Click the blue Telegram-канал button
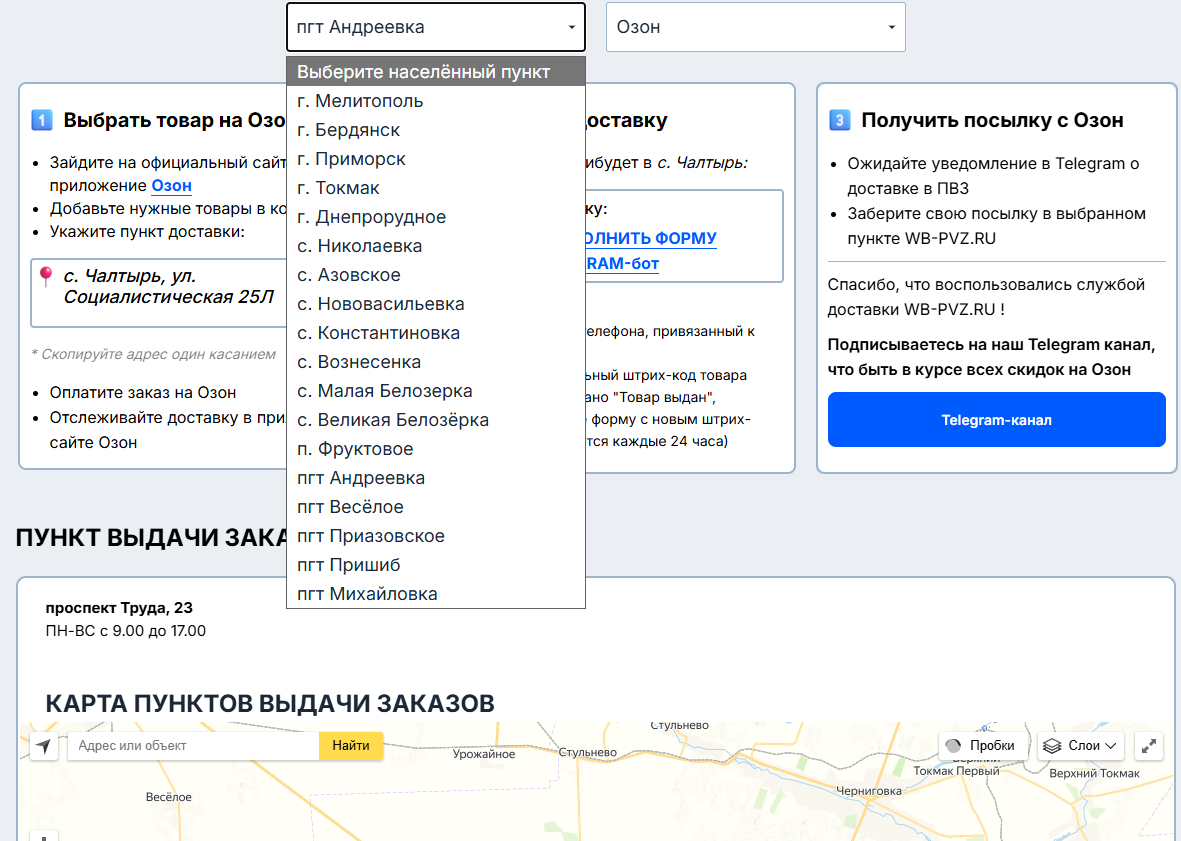 tap(996, 419)
